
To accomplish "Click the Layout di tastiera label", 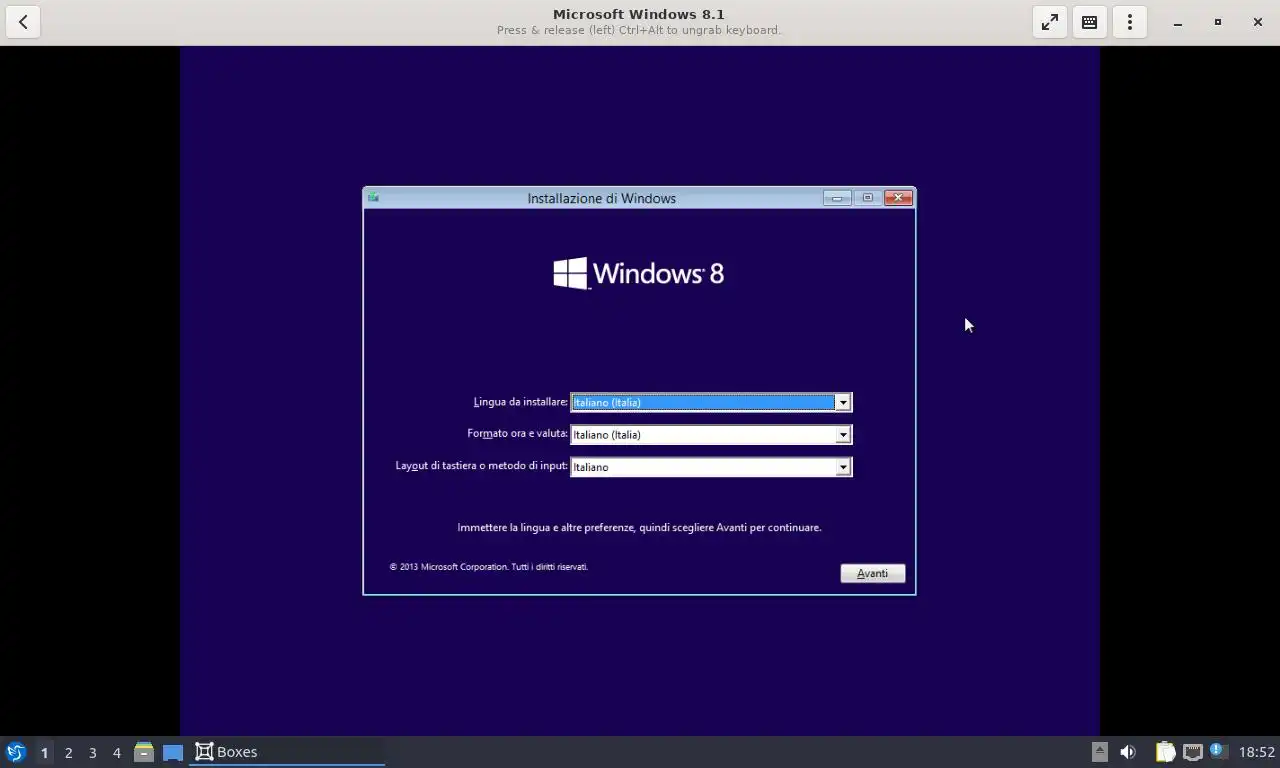I will coord(481,466).
